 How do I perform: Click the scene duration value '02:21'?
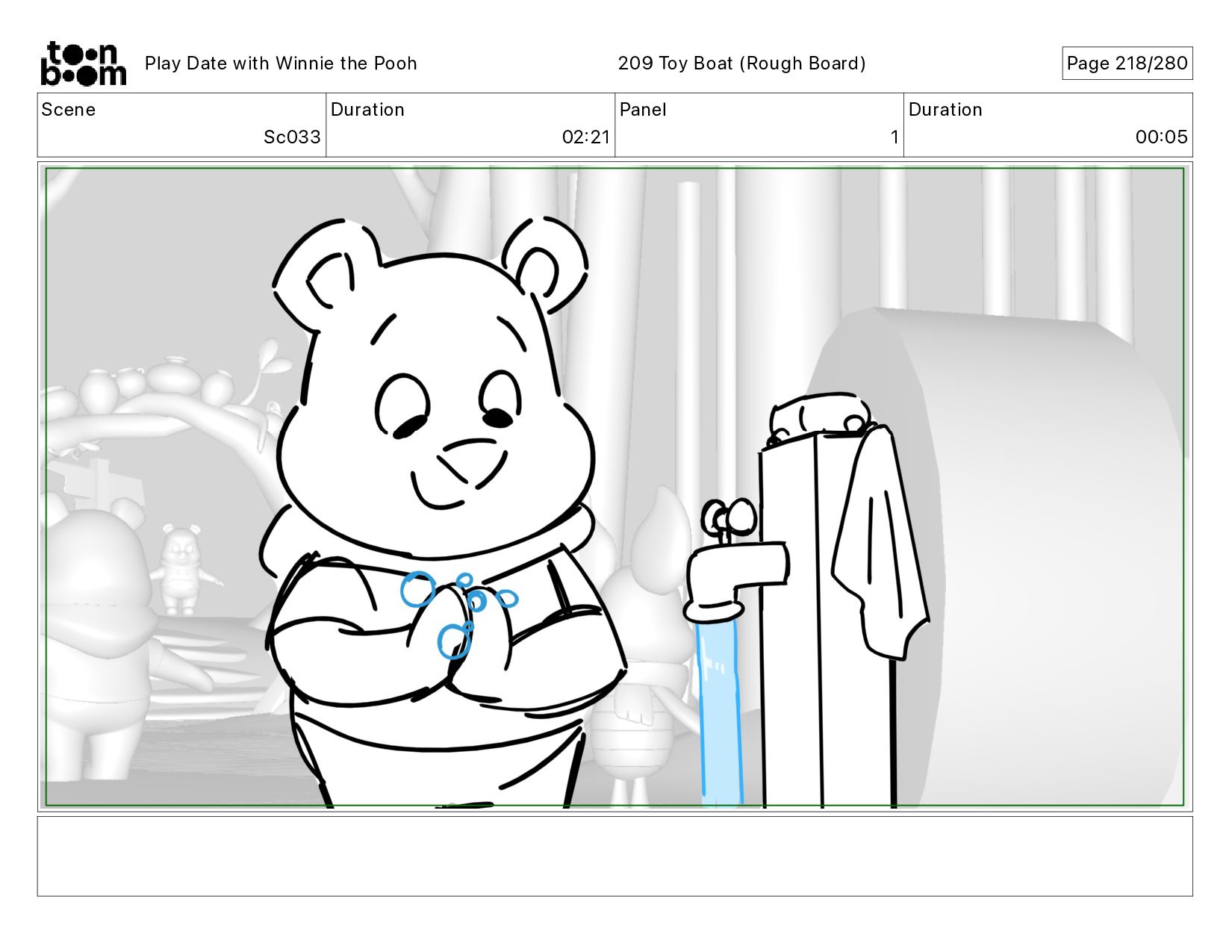(x=586, y=137)
